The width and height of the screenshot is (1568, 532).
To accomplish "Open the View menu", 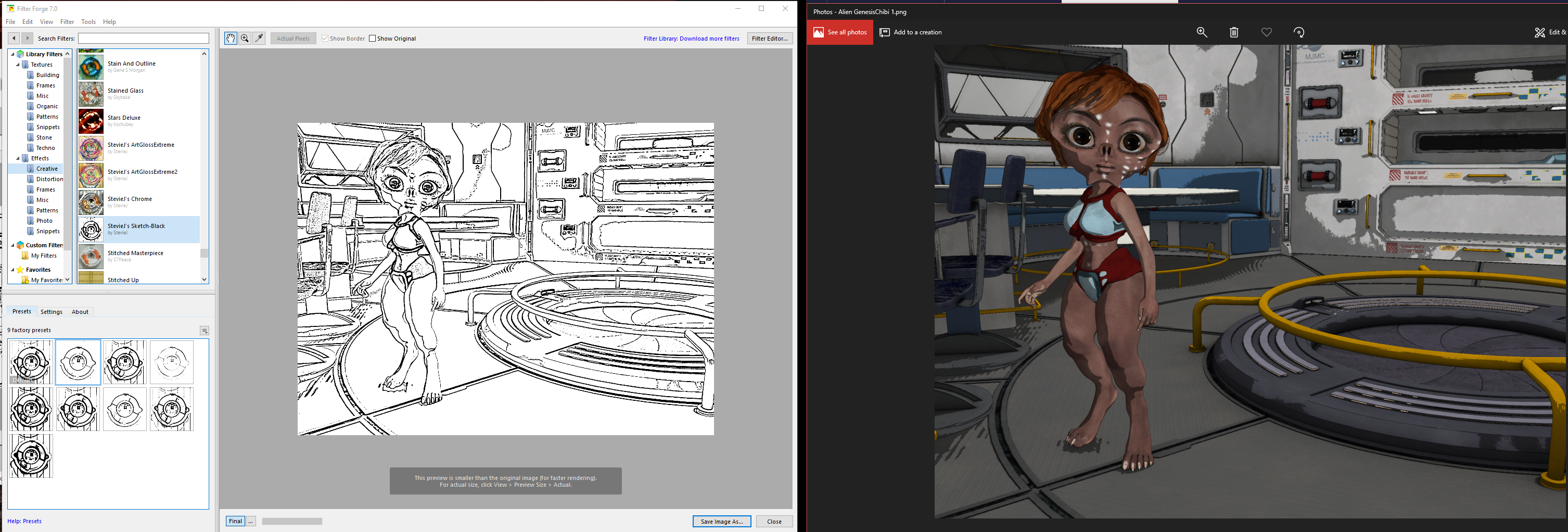I will pyautogui.click(x=46, y=22).
